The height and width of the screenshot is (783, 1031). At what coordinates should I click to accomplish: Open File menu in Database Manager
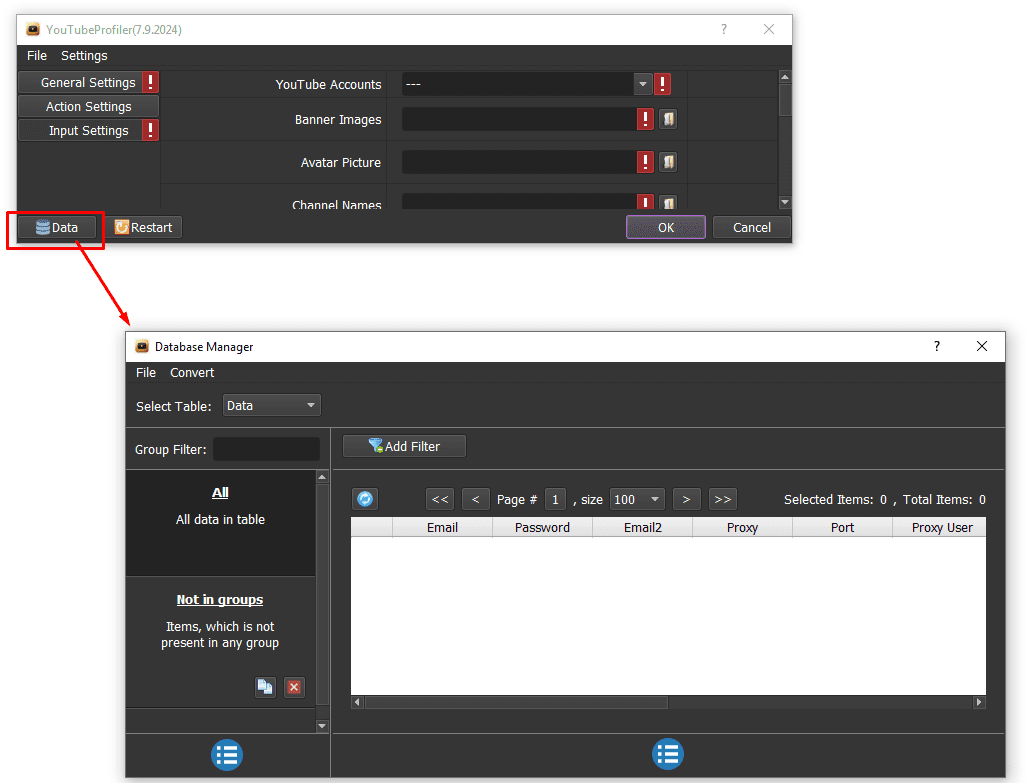(x=146, y=373)
